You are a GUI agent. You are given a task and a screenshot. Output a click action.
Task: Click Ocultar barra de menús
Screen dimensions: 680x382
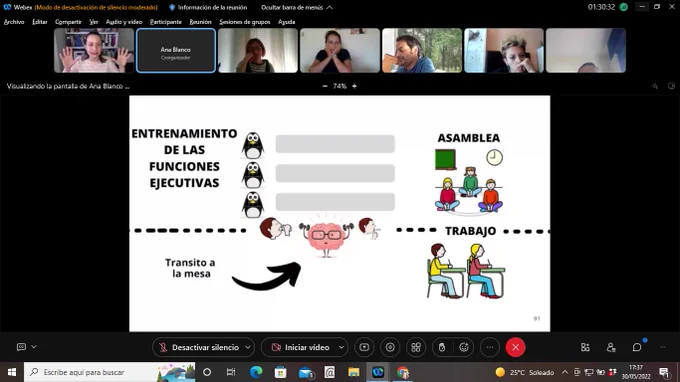297,7
